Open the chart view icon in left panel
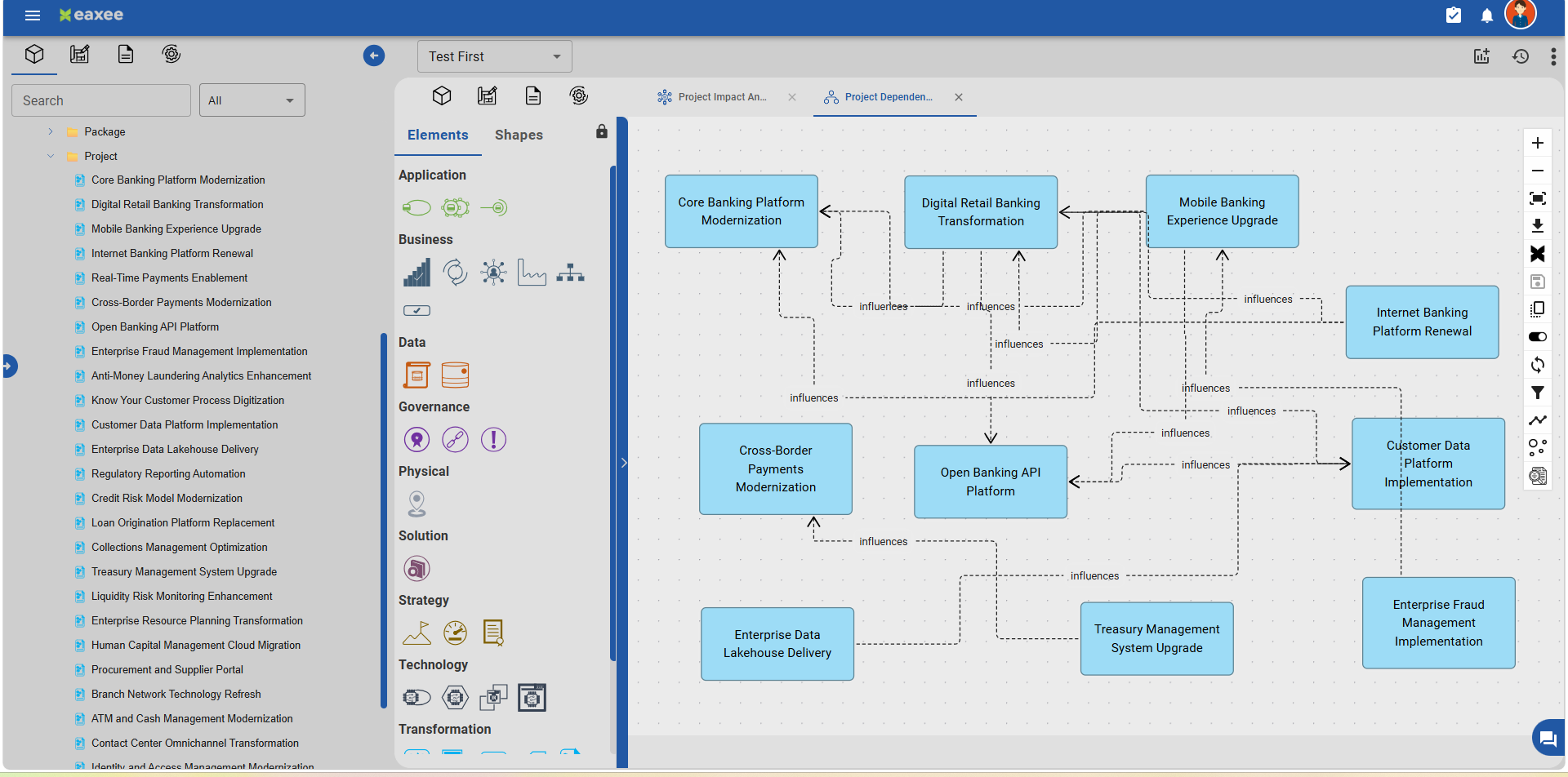 coord(80,55)
